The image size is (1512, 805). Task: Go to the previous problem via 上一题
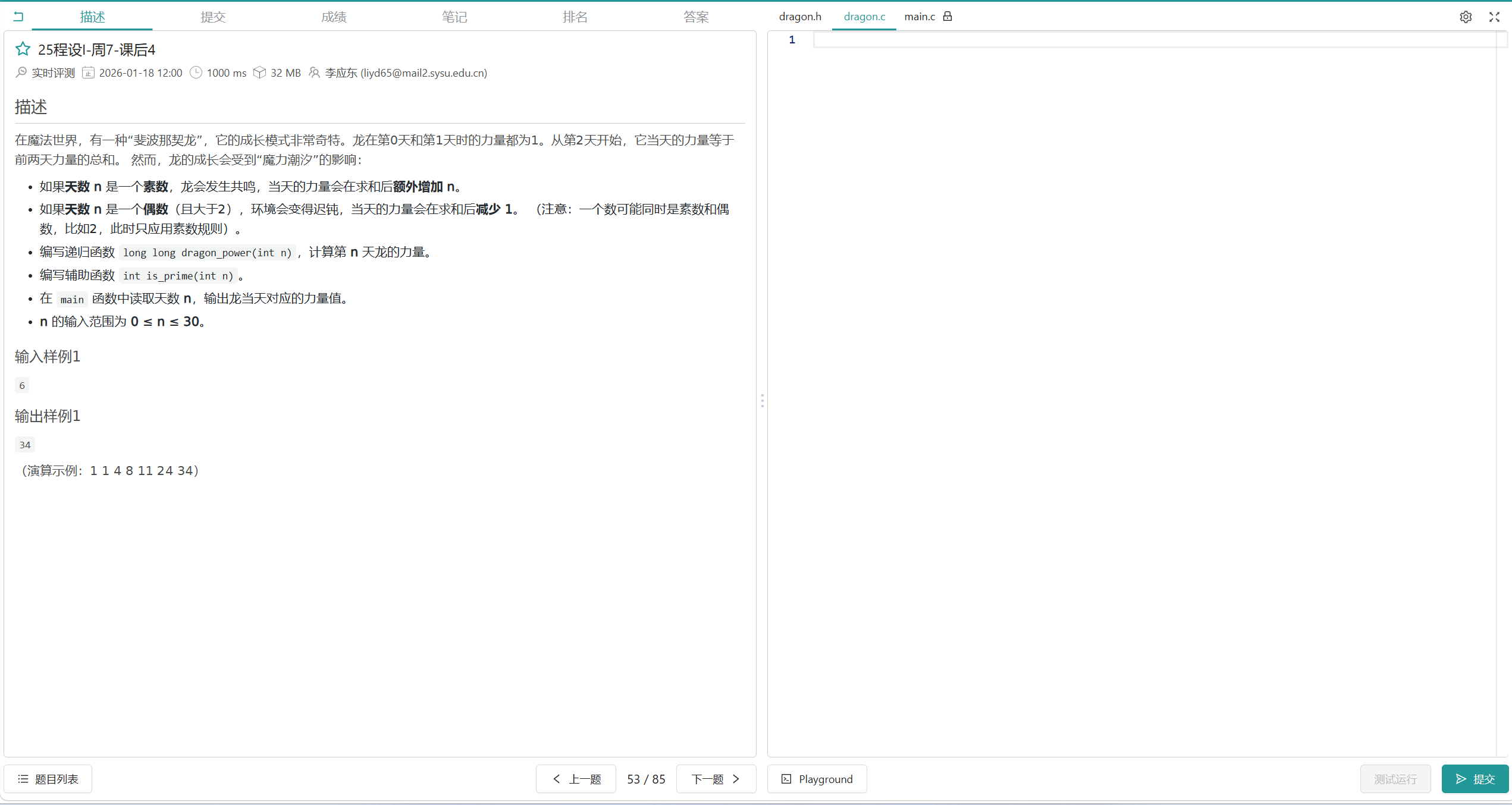click(575, 779)
